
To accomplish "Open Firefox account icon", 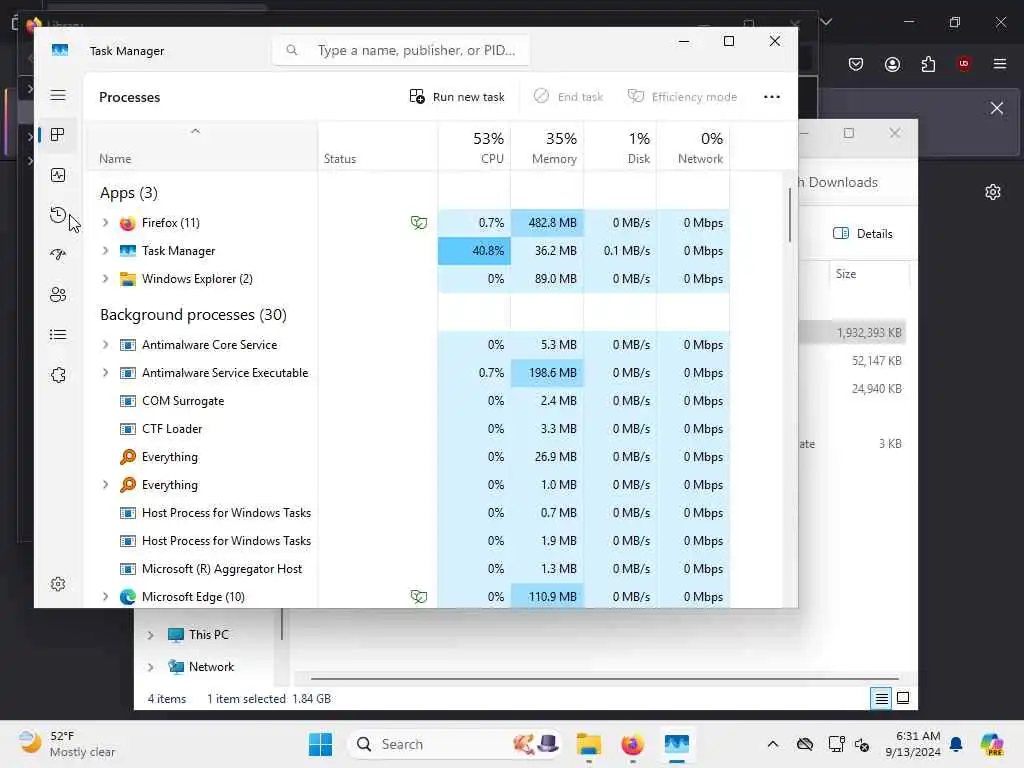I will coord(892,64).
